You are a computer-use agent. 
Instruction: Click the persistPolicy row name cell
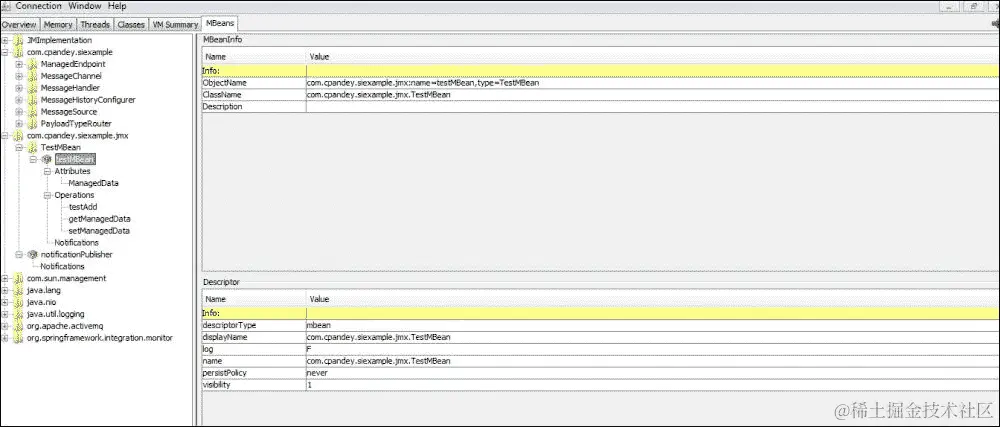[254, 373]
